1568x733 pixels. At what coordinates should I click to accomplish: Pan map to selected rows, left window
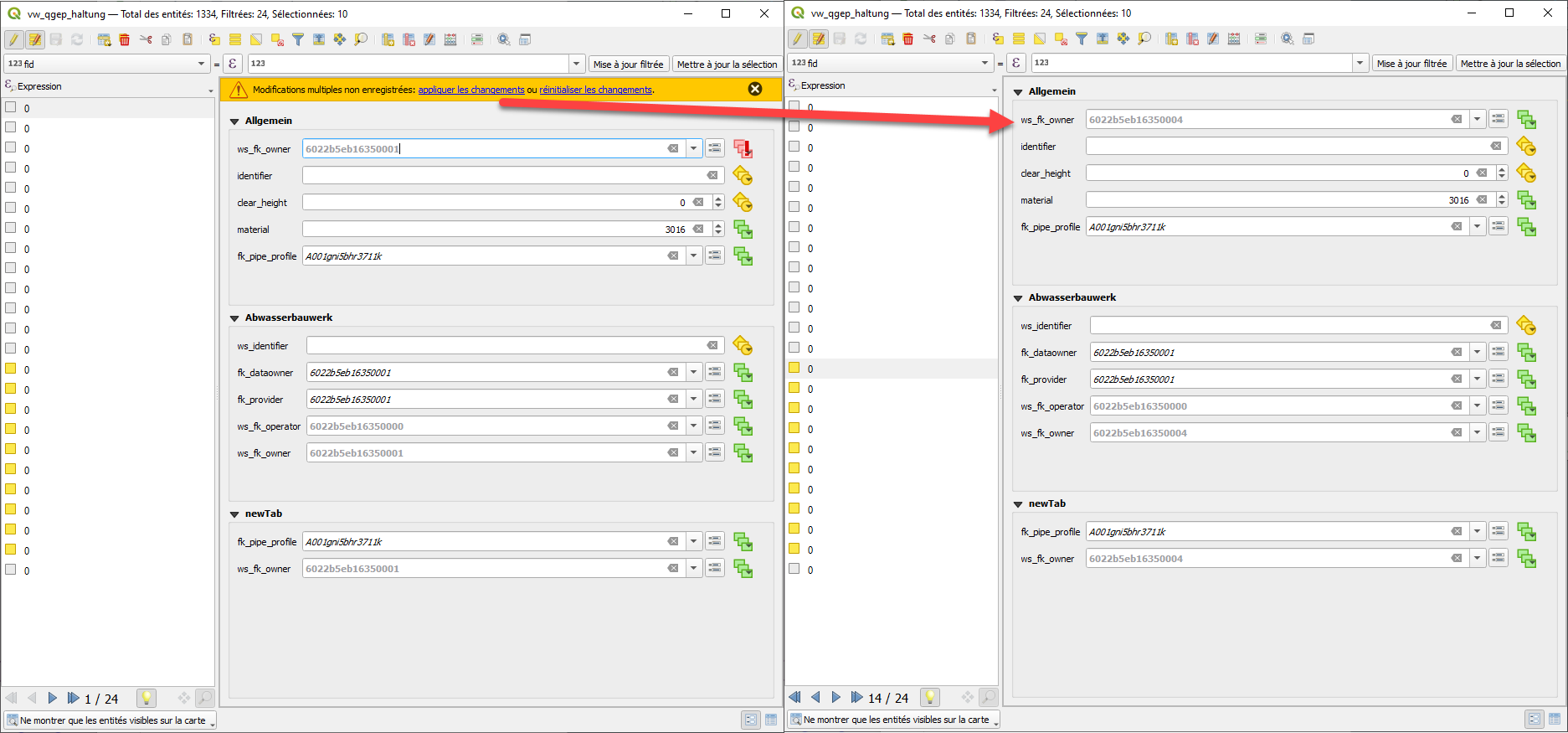tap(340, 39)
